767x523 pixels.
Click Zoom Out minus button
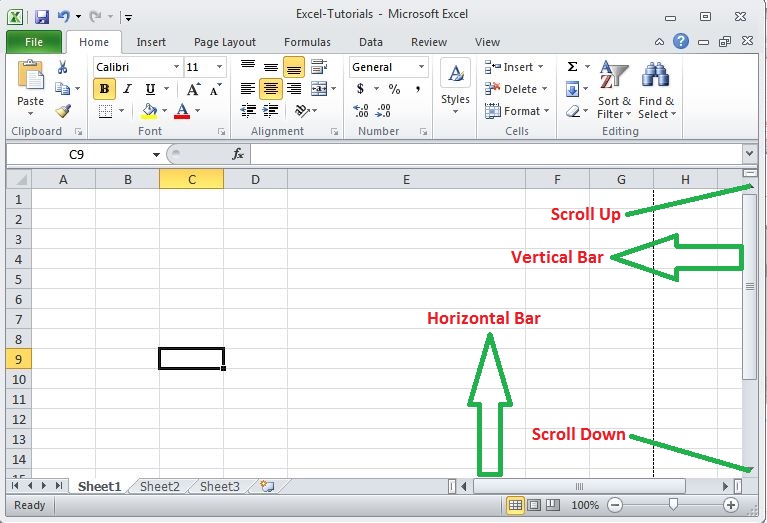(x=615, y=505)
